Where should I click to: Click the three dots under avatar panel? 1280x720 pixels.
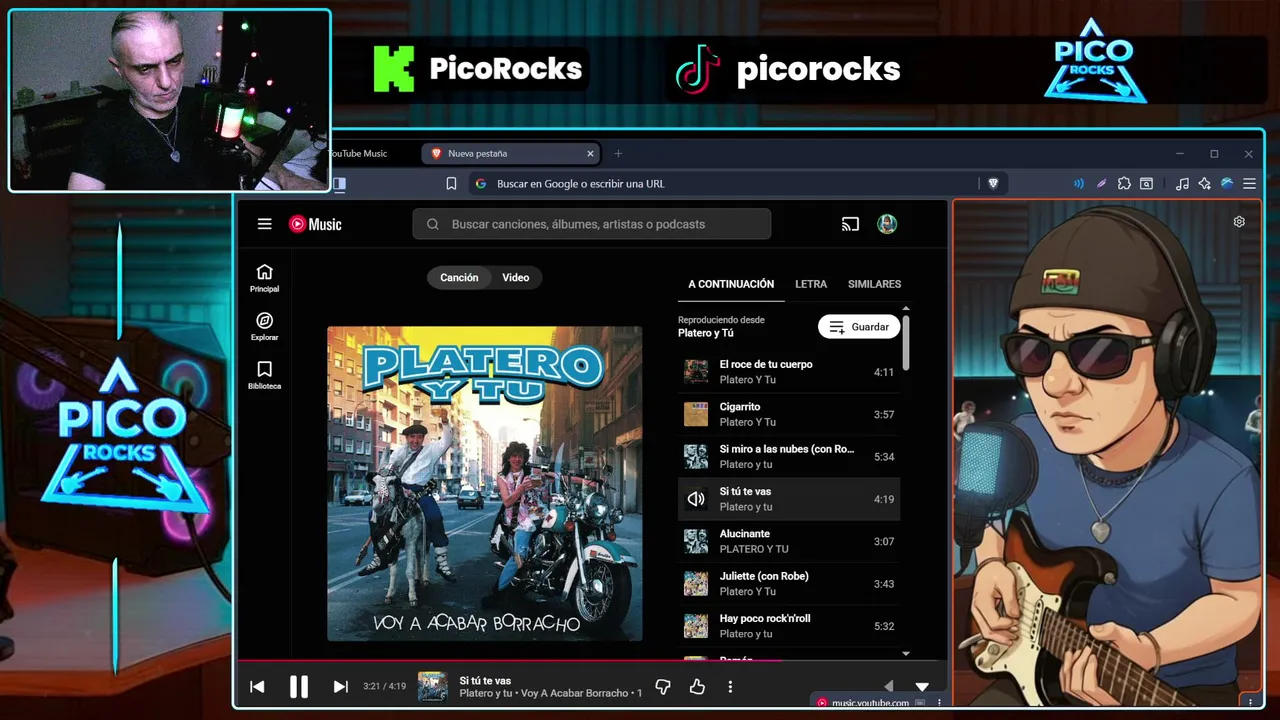click(x=1250, y=702)
